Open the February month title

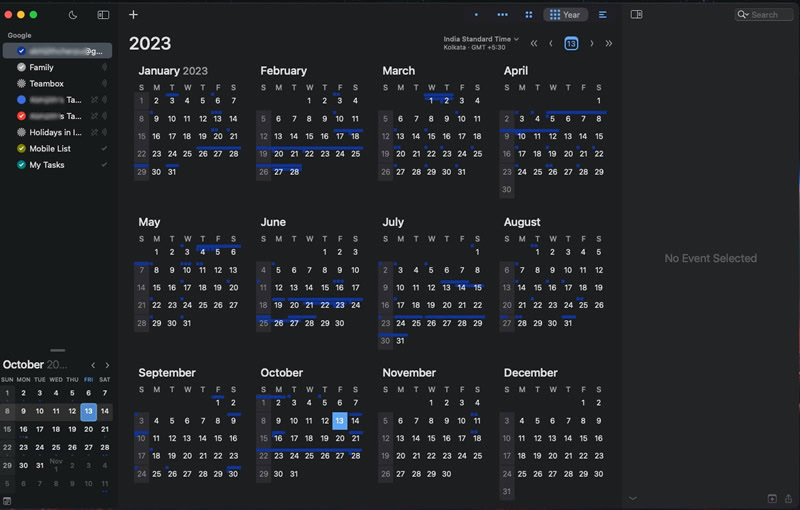(284, 71)
